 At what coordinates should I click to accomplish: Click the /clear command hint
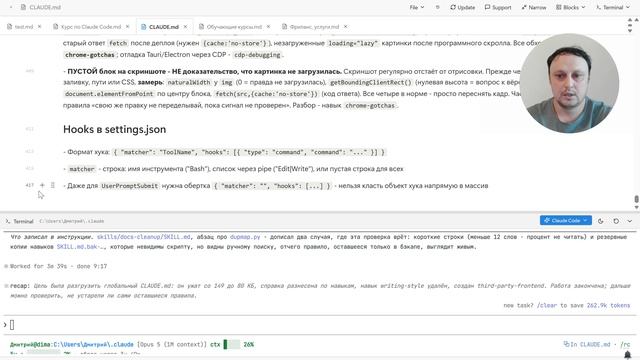pos(547,305)
